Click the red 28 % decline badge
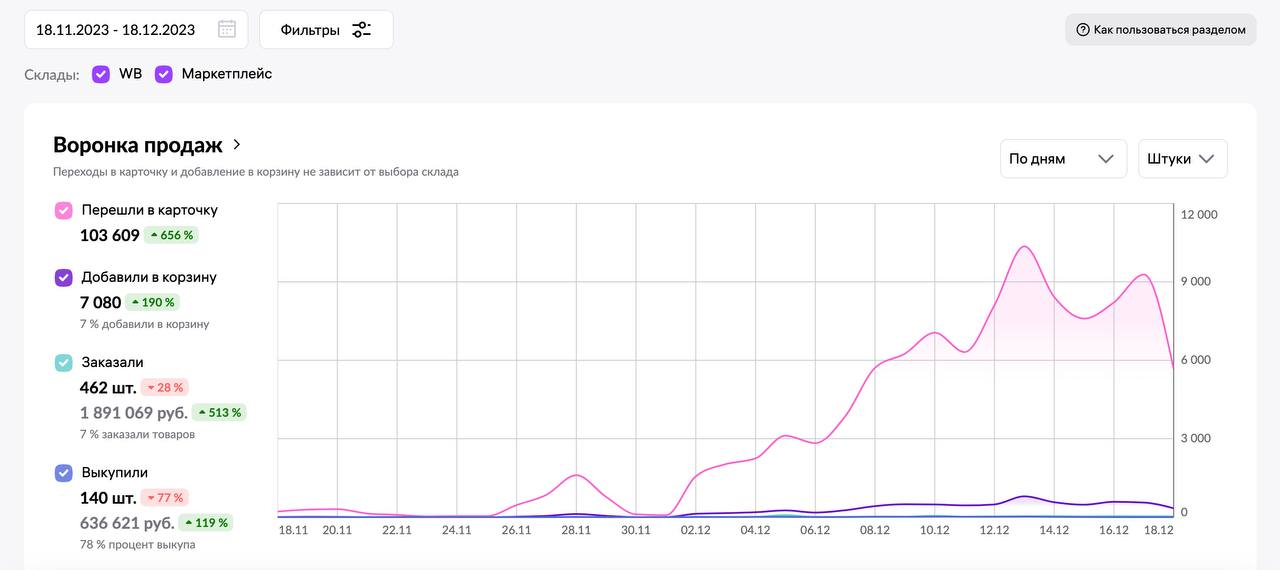Viewport: 1280px width, 570px height. [x=165, y=387]
